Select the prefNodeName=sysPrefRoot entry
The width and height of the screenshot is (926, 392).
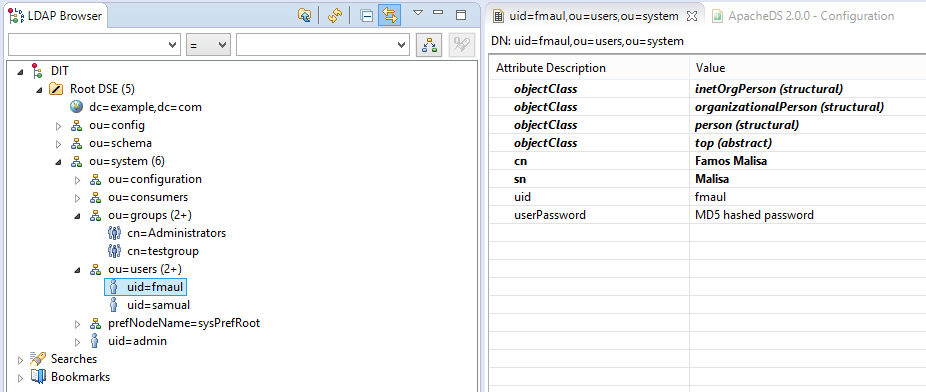[184, 323]
